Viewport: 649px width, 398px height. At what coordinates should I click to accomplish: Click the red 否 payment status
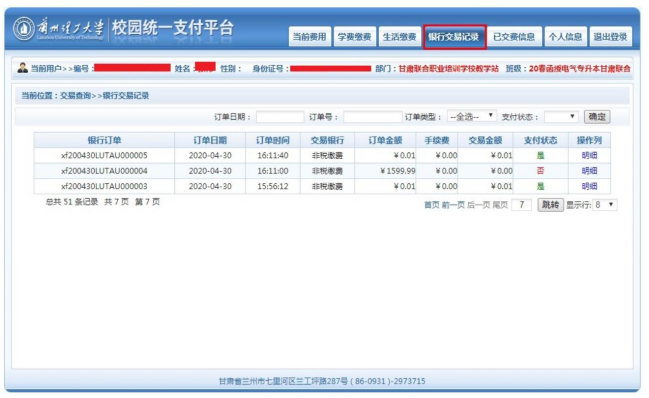click(541, 171)
